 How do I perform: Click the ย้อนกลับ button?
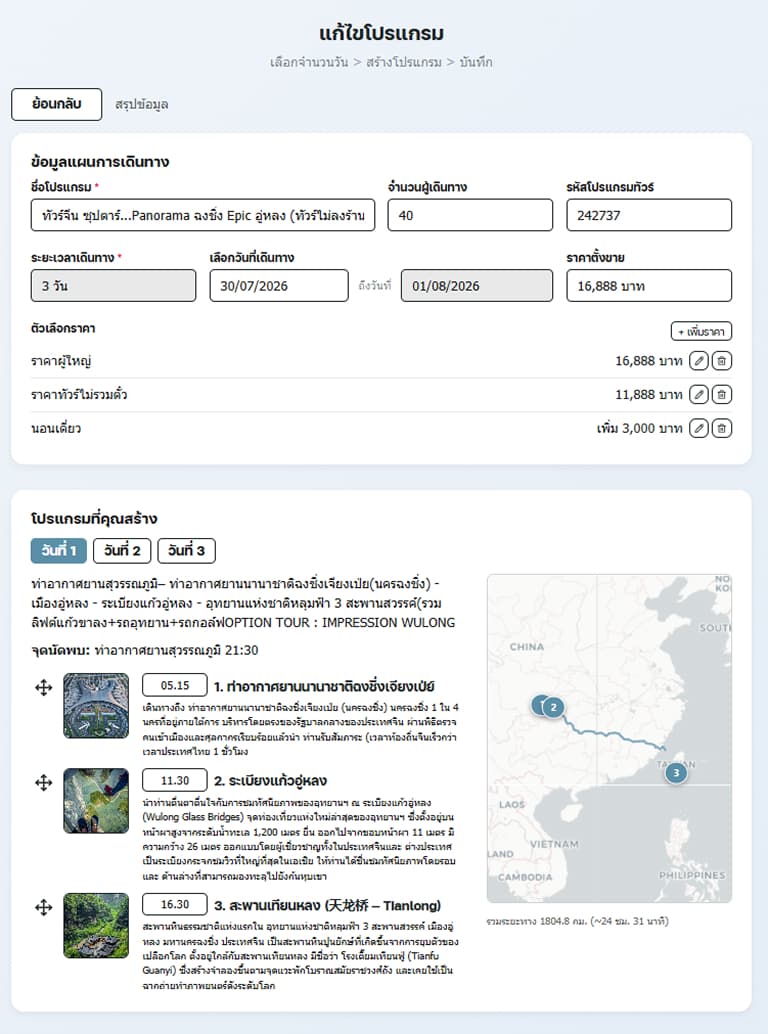pyautogui.click(x=57, y=104)
